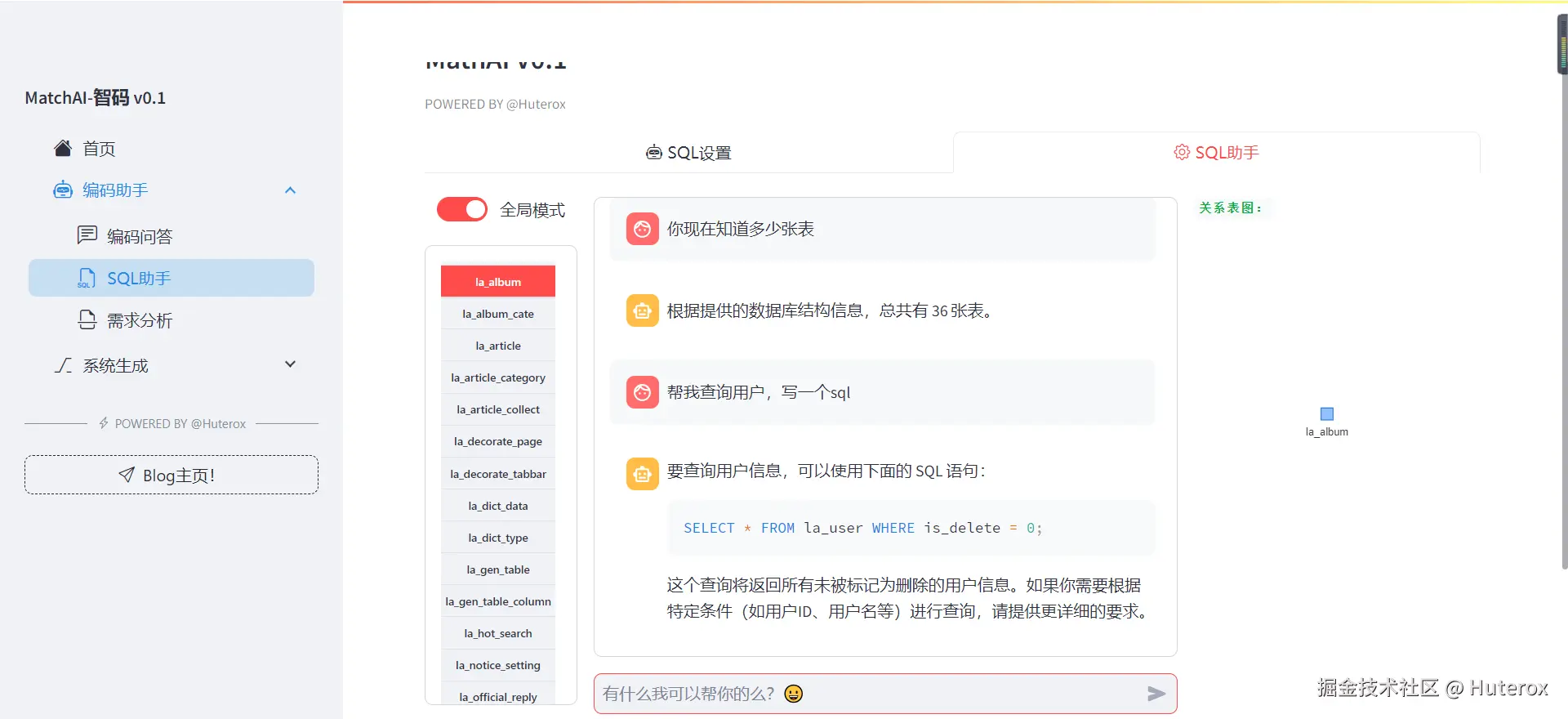Click the la_album node in relation graph
The width and height of the screenshot is (1568, 719).
[x=1327, y=414]
